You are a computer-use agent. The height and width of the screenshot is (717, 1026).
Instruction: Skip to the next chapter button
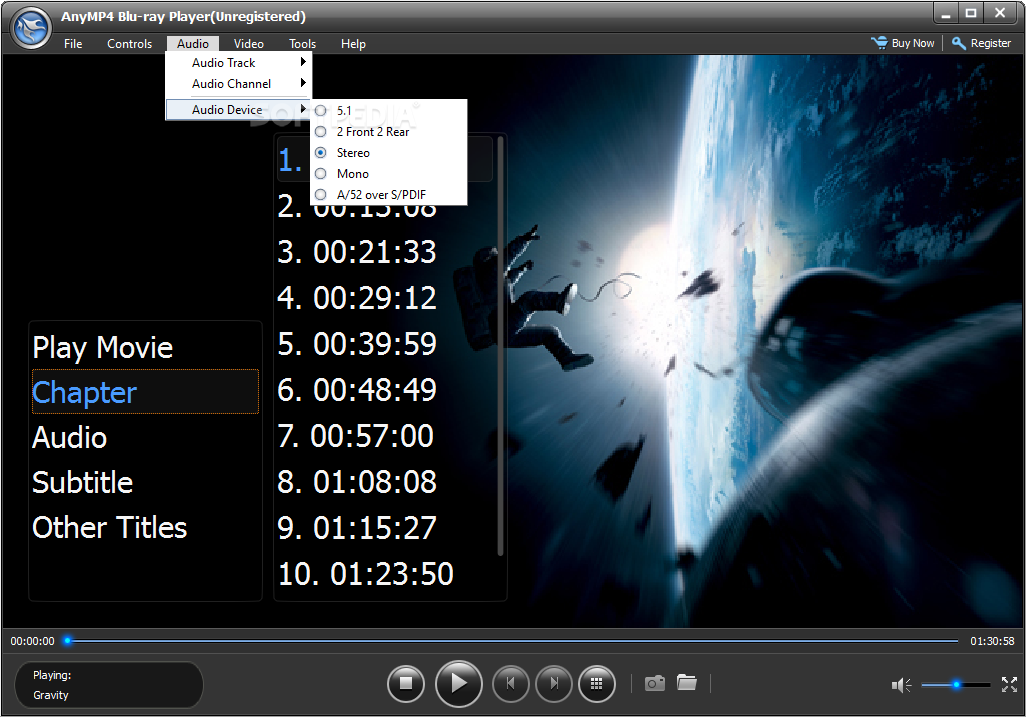coord(554,684)
